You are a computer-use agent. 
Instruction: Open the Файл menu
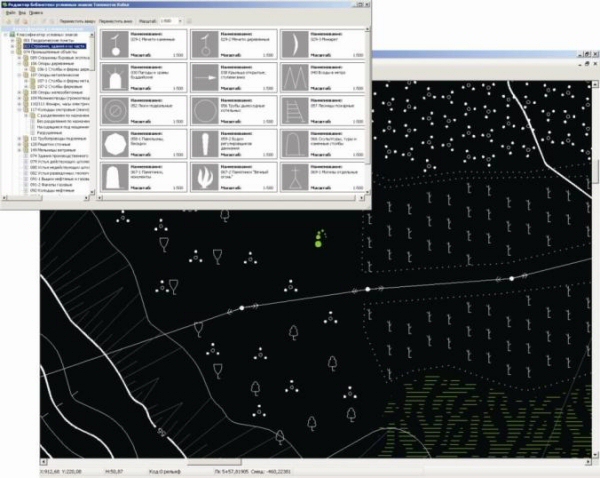(x=8, y=13)
